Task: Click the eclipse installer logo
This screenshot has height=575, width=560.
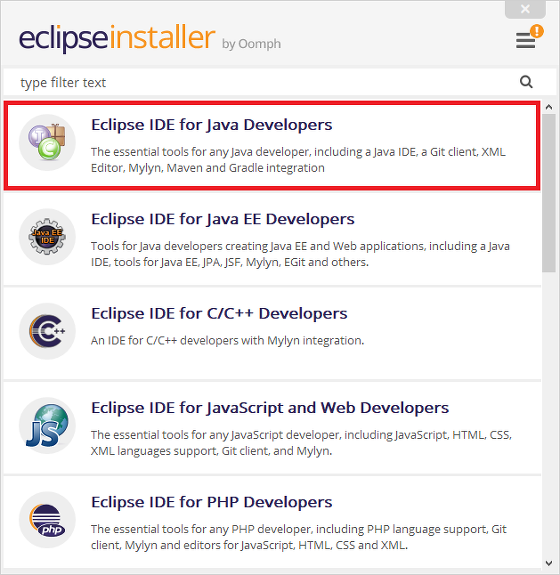Action: 117,38
